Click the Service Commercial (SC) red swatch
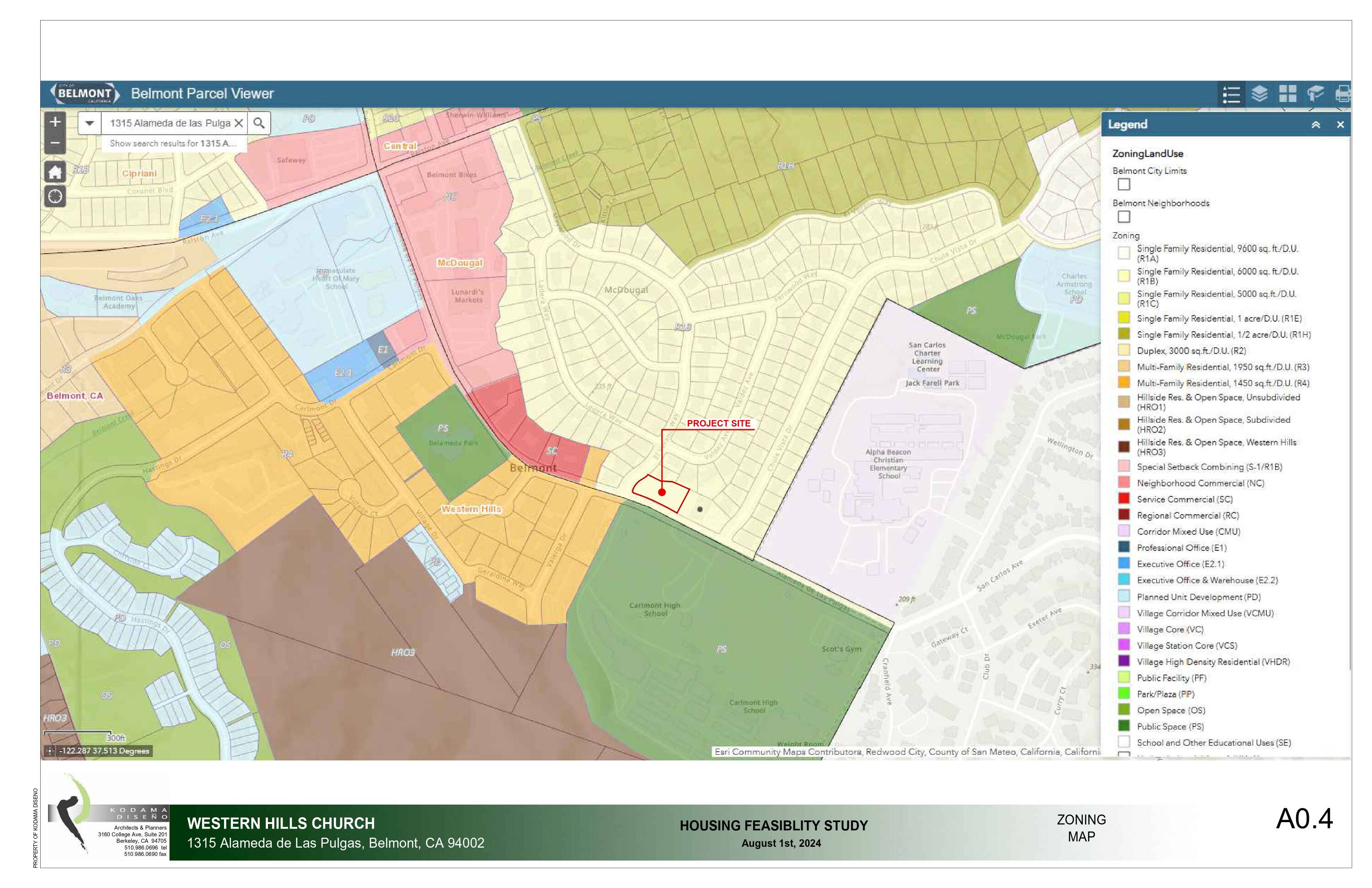Viewport: 1372px width, 888px height. pyautogui.click(x=1124, y=499)
